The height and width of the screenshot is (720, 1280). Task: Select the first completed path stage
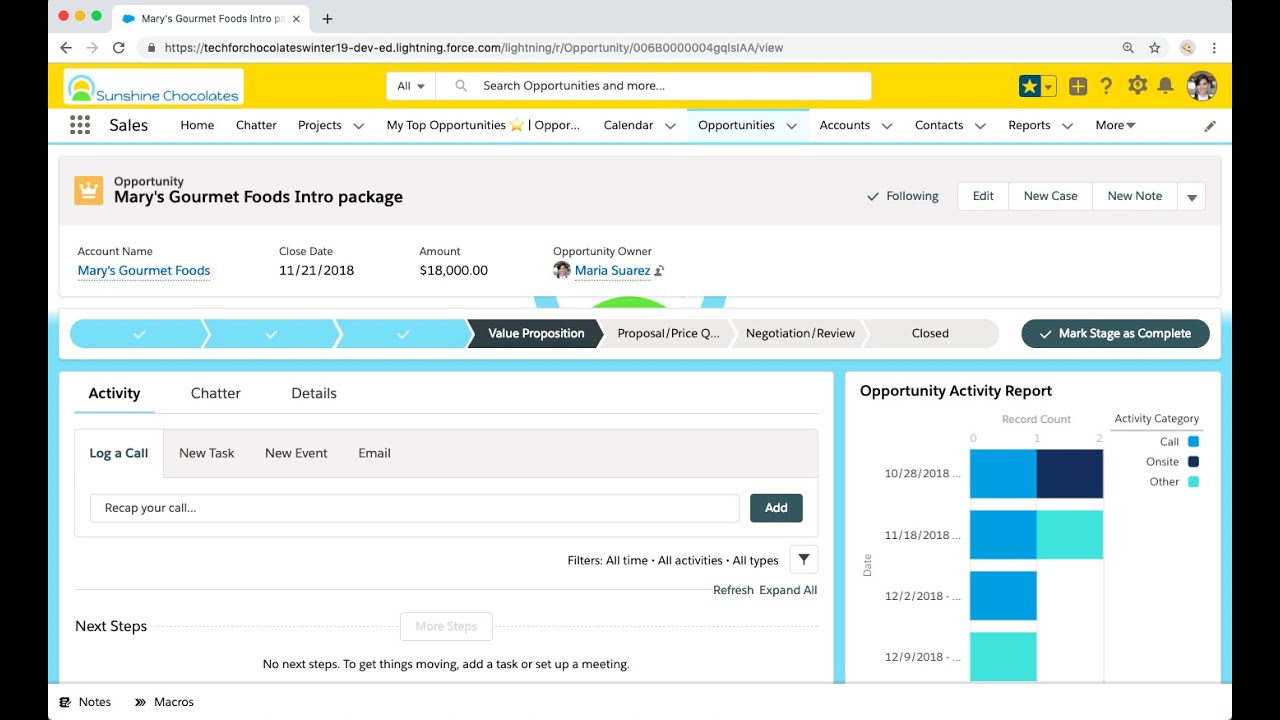138,334
